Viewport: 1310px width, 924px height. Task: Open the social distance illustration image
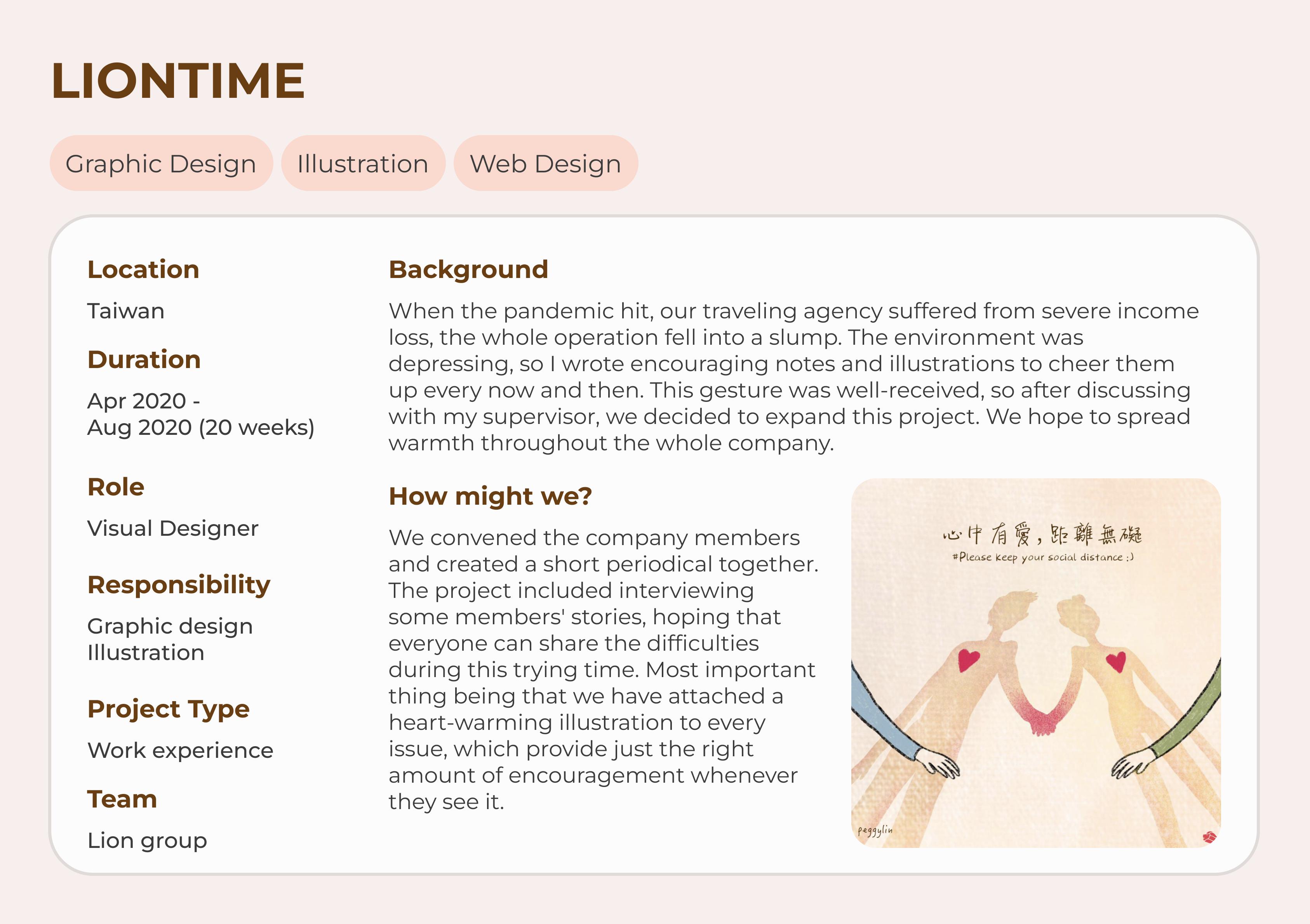1035,663
